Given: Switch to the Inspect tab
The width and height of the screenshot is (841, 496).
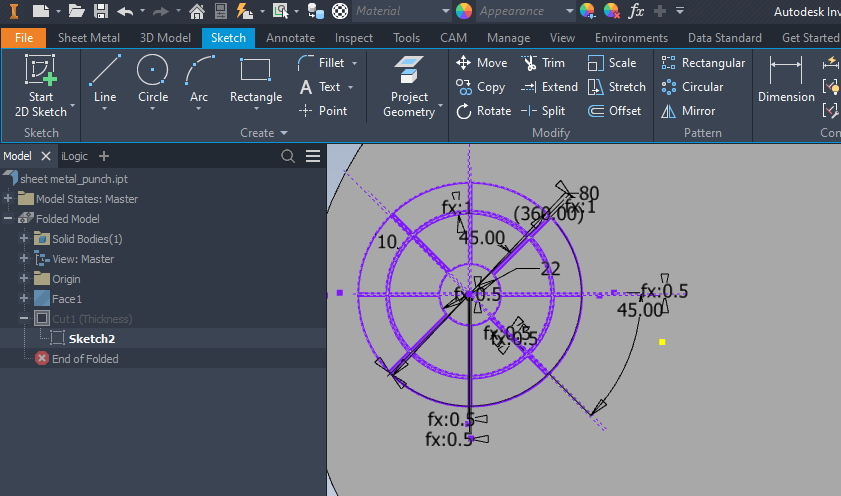Looking at the screenshot, I should tap(353, 38).
